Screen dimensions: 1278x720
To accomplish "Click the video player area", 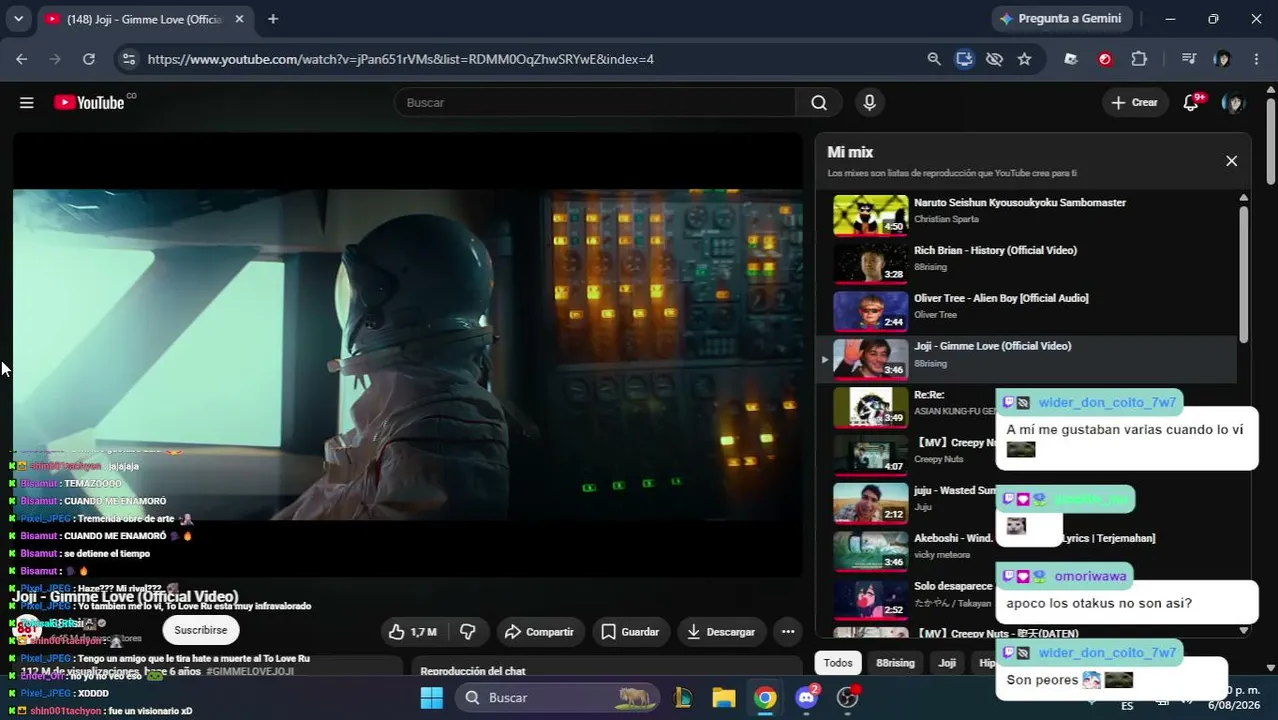I will tap(407, 355).
